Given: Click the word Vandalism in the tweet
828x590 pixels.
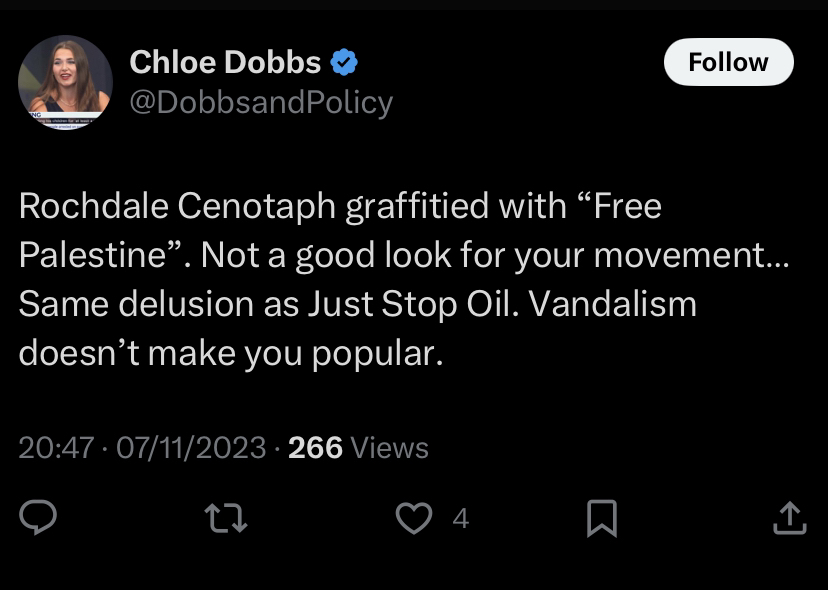Looking at the screenshot, I should click(613, 304).
